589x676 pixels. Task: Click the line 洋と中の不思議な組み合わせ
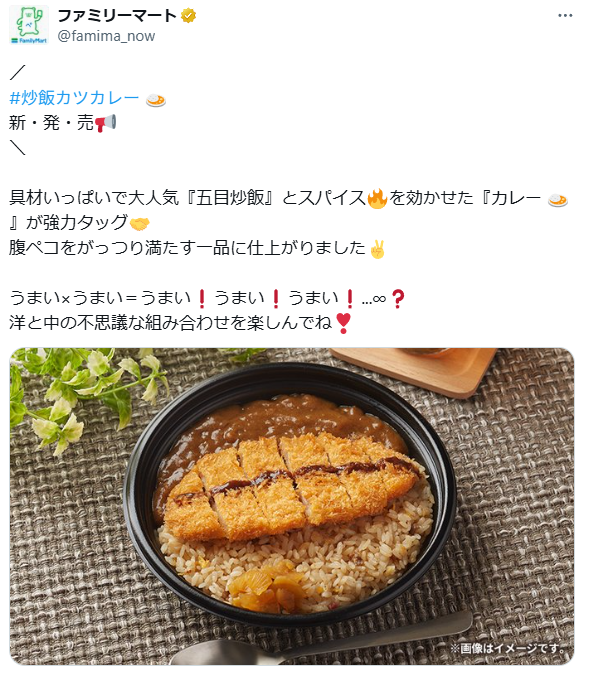181,323
